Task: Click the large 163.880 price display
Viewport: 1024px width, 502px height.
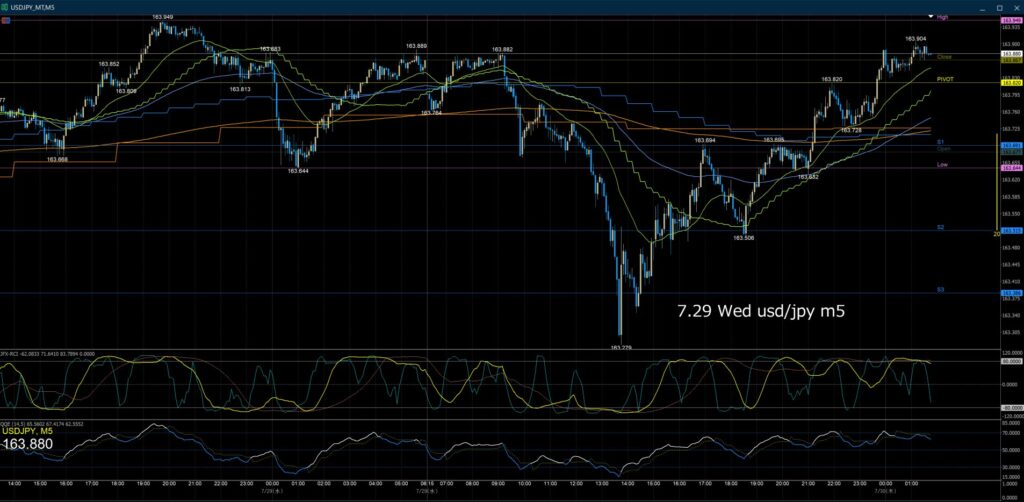Action: pyautogui.click(x=28, y=444)
